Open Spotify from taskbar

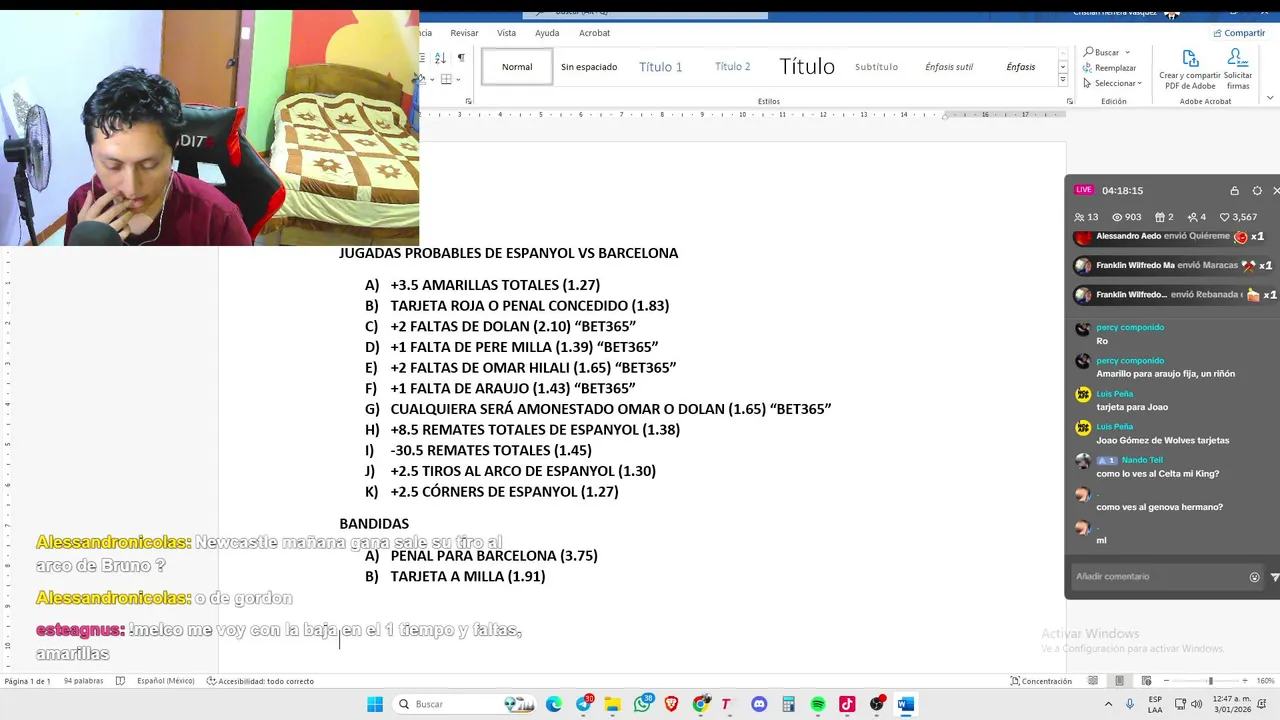click(x=818, y=704)
